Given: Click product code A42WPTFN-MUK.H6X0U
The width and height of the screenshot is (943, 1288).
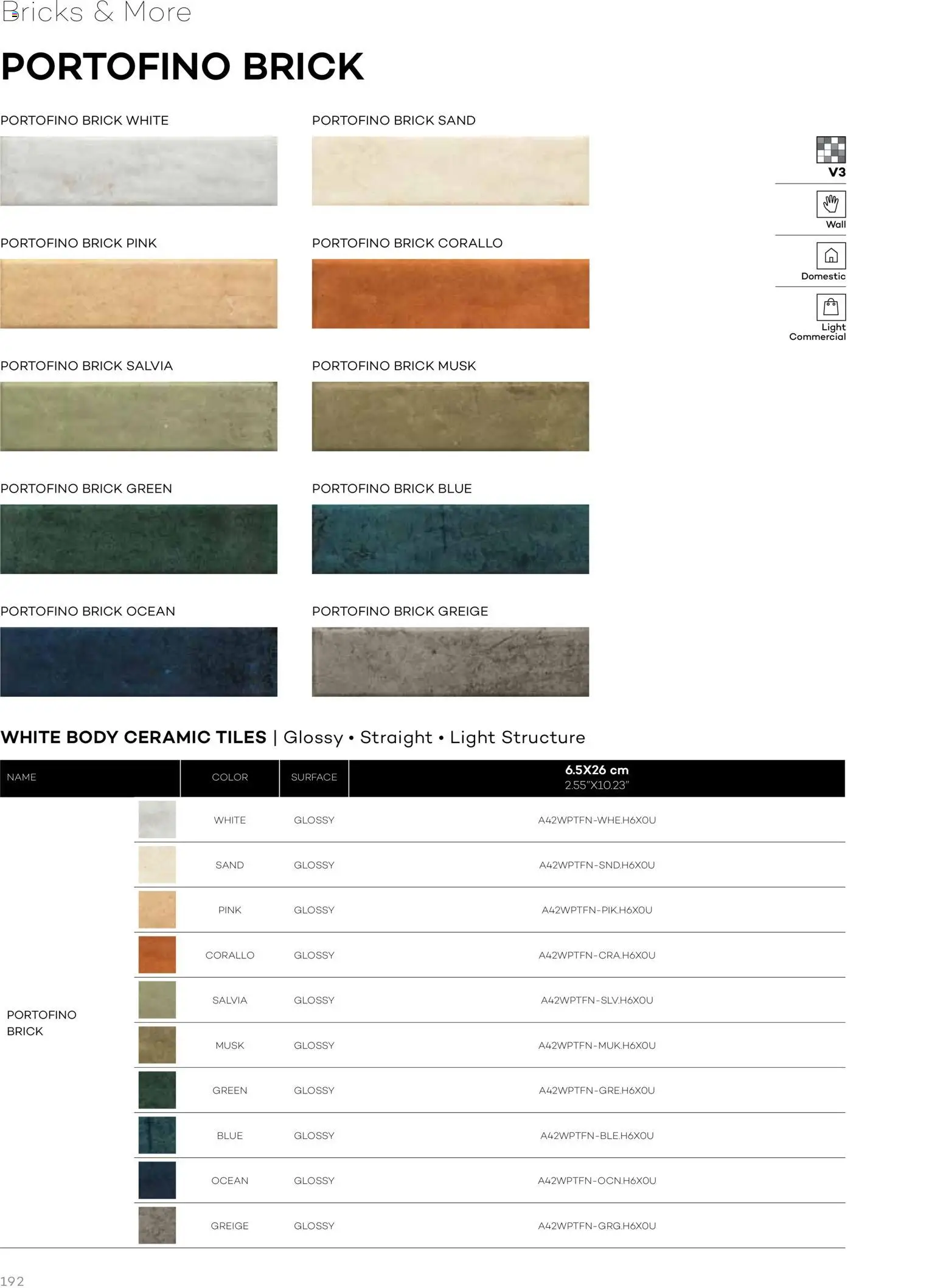Looking at the screenshot, I should point(597,1045).
